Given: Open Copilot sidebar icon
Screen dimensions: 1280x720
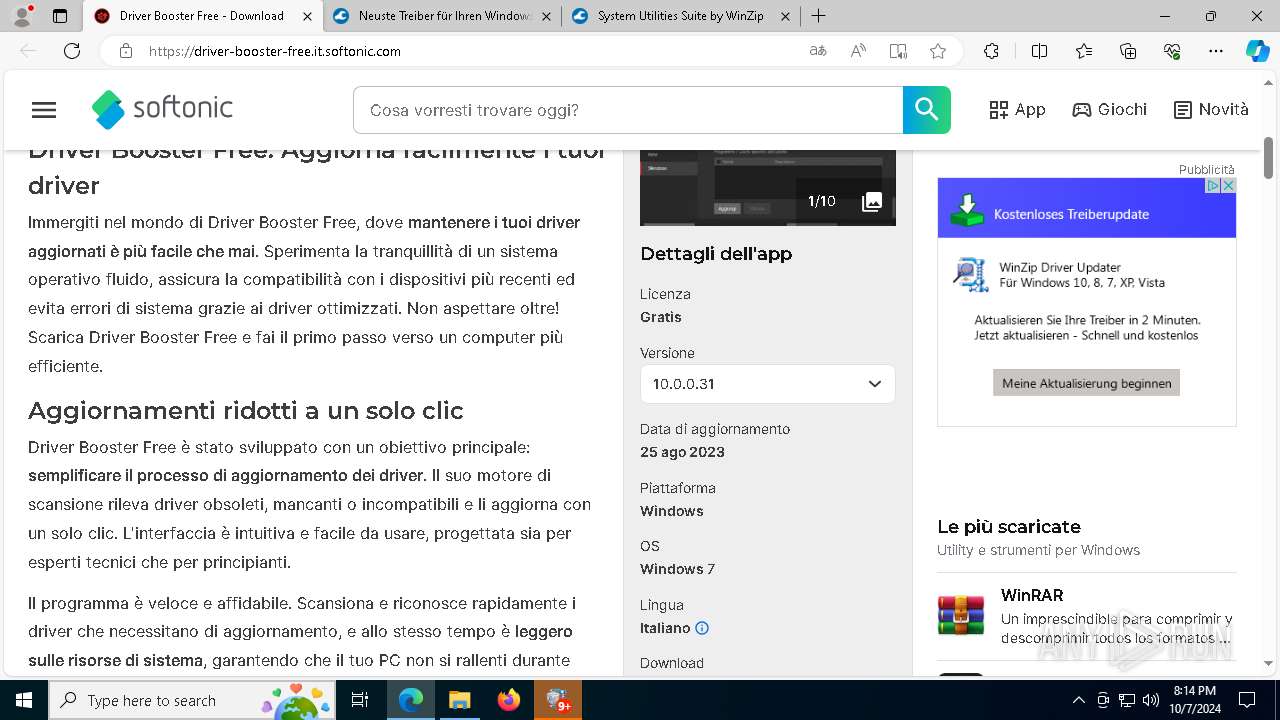Looking at the screenshot, I should (1258, 51).
